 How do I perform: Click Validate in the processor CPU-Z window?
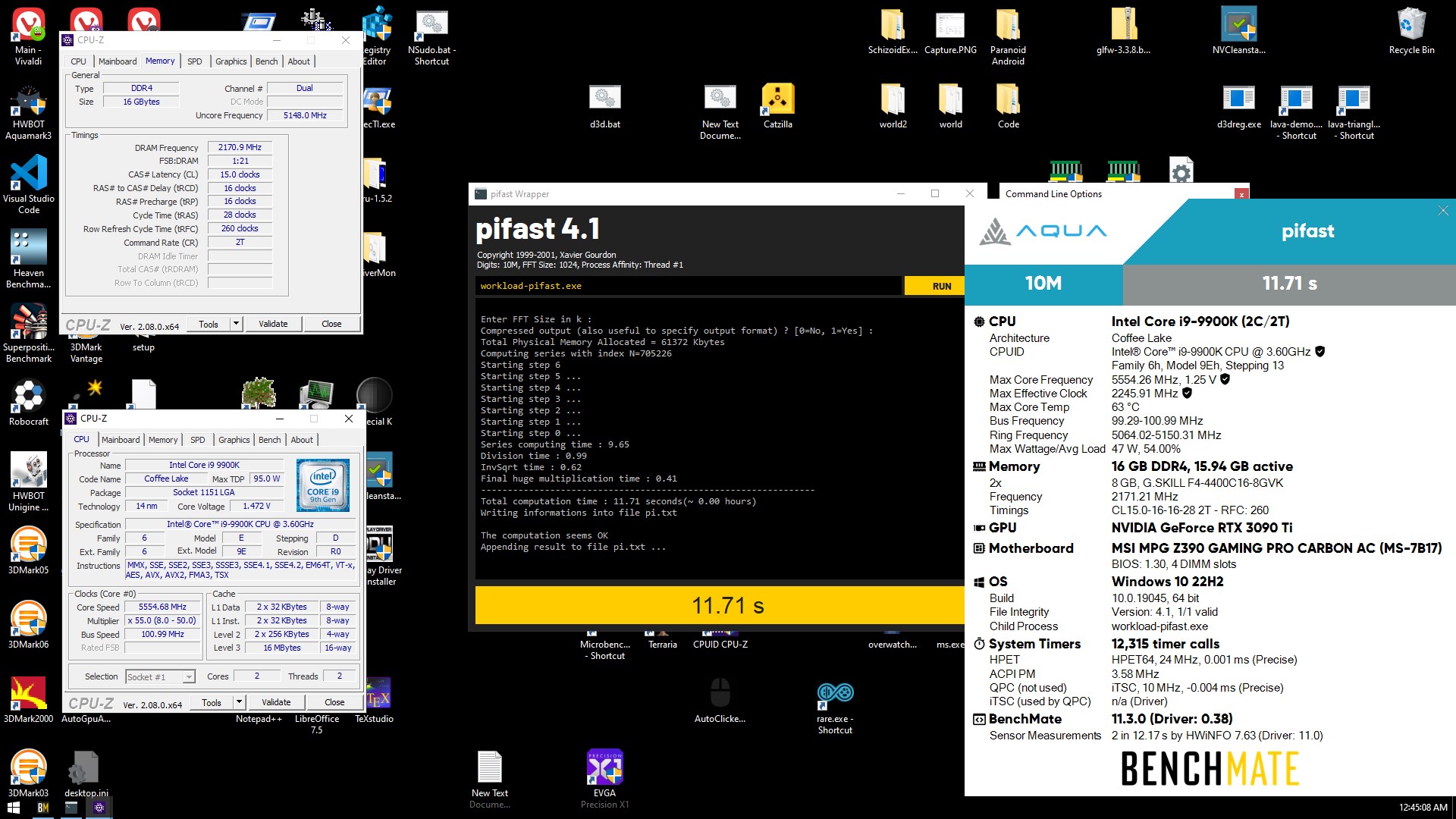click(x=276, y=702)
